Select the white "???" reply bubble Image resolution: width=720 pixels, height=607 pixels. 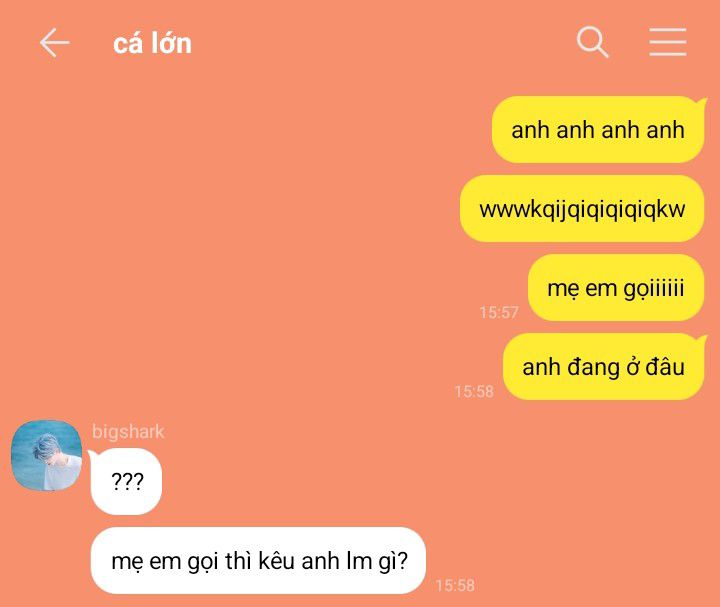[127, 481]
